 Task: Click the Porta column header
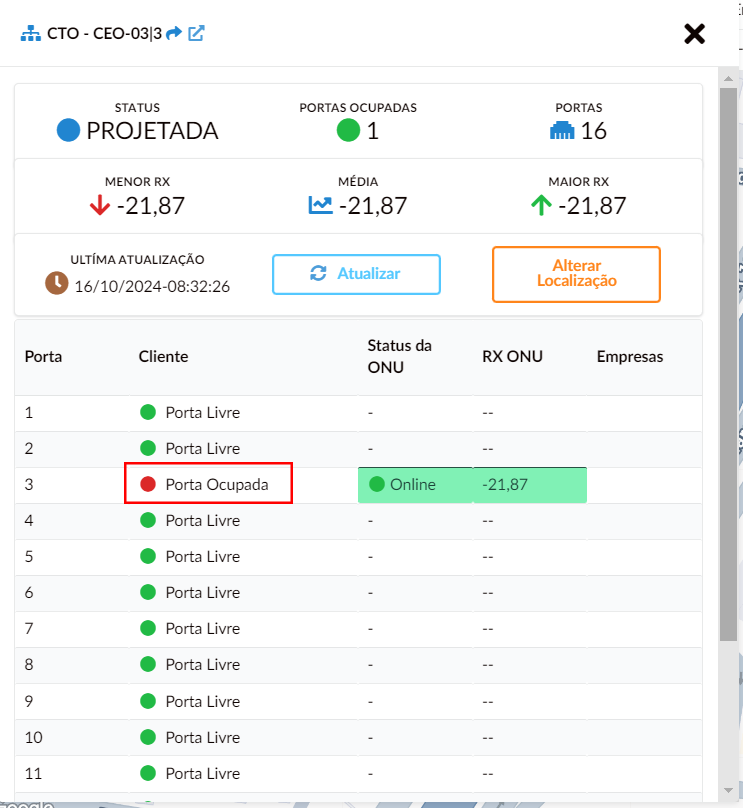point(43,357)
